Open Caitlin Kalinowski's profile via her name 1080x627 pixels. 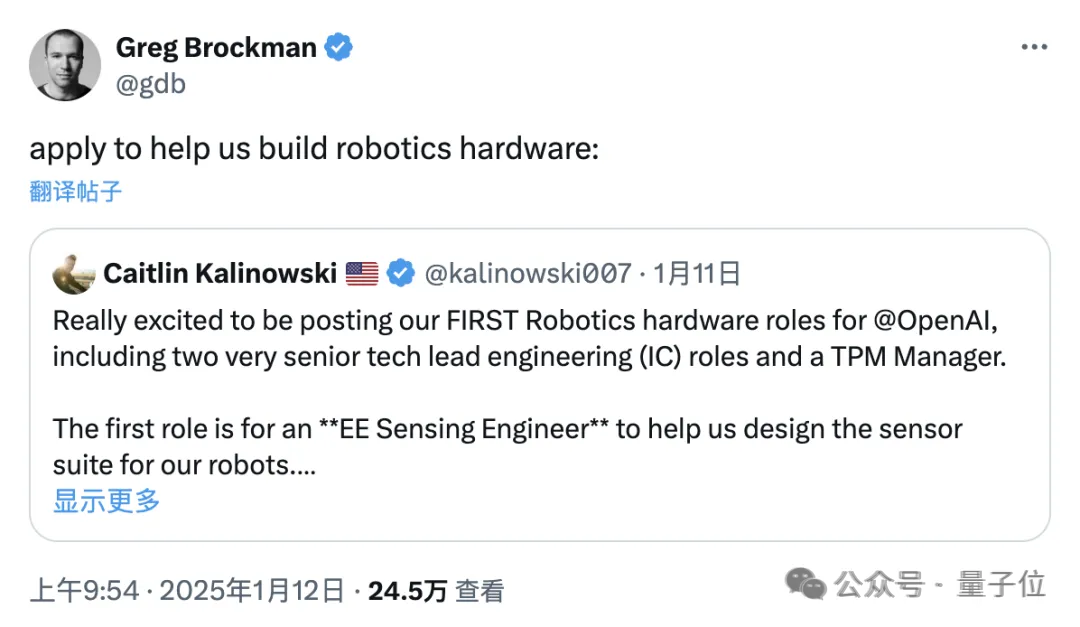tap(220, 273)
